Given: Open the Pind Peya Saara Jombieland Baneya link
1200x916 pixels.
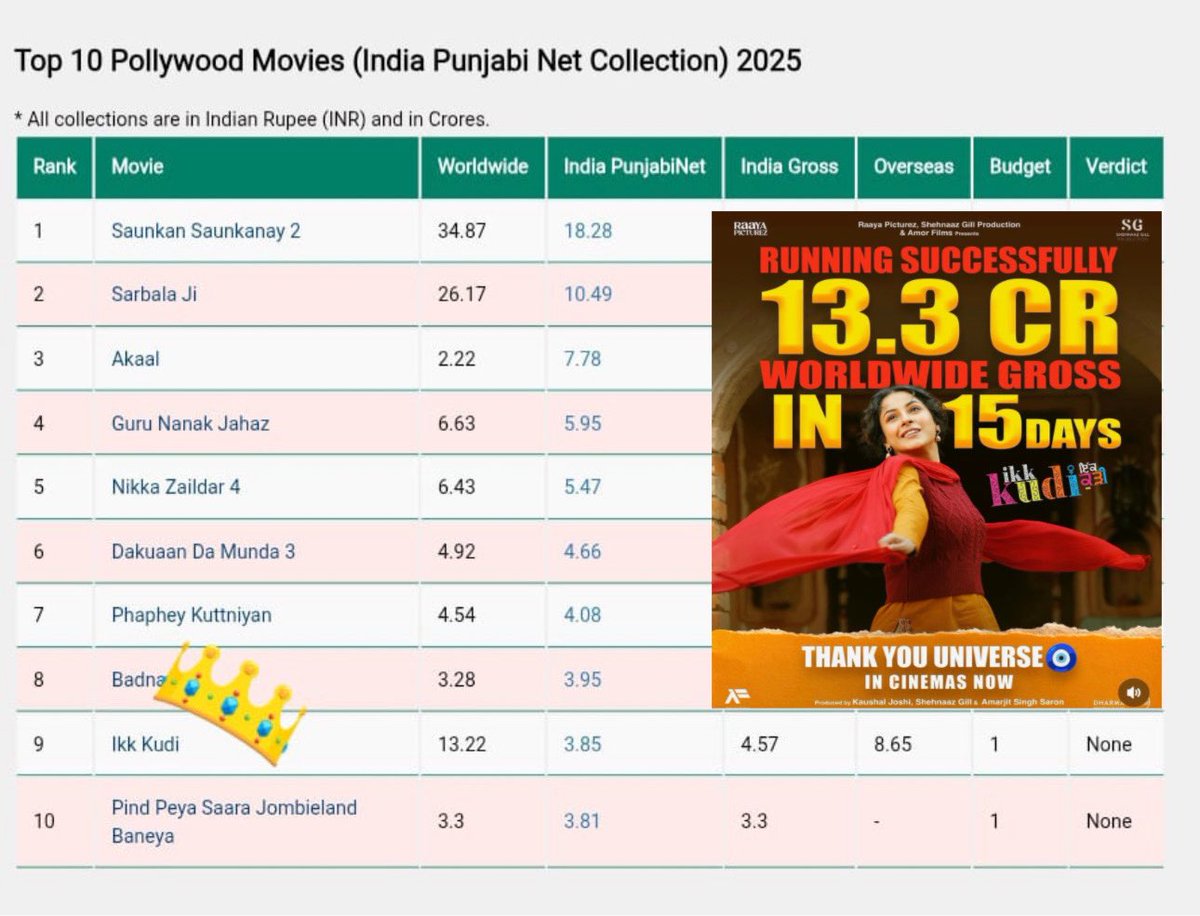Looking at the screenshot, I should pos(234,821).
